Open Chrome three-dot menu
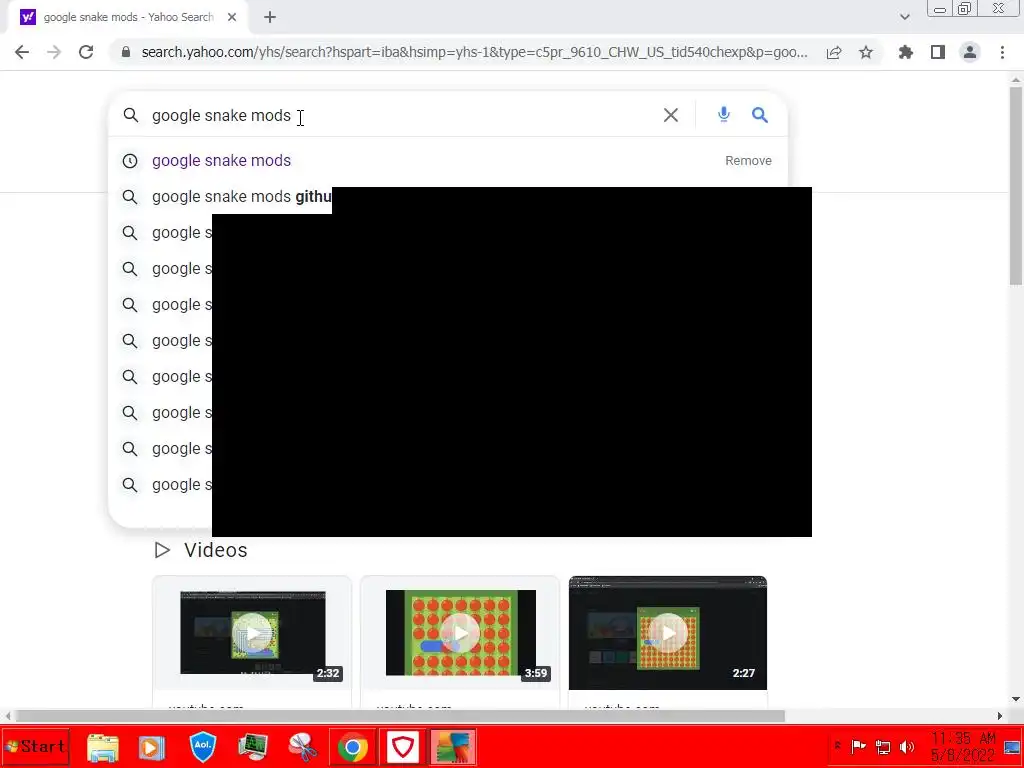 point(1002,52)
